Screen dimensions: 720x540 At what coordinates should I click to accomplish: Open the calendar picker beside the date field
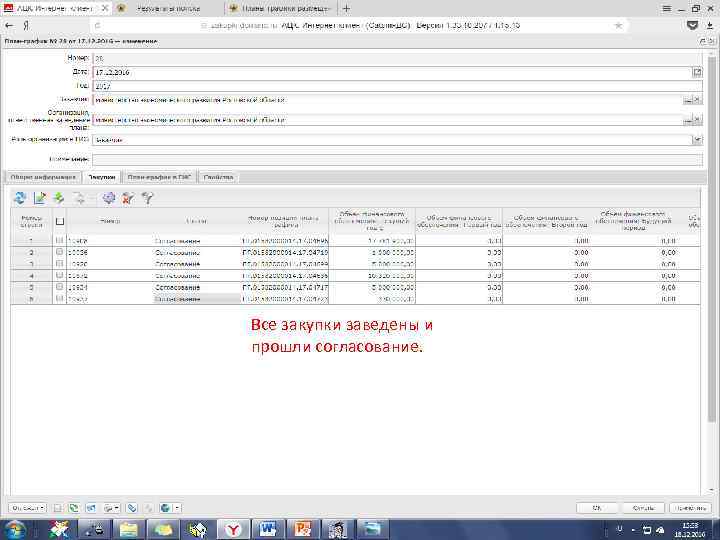(x=697, y=72)
